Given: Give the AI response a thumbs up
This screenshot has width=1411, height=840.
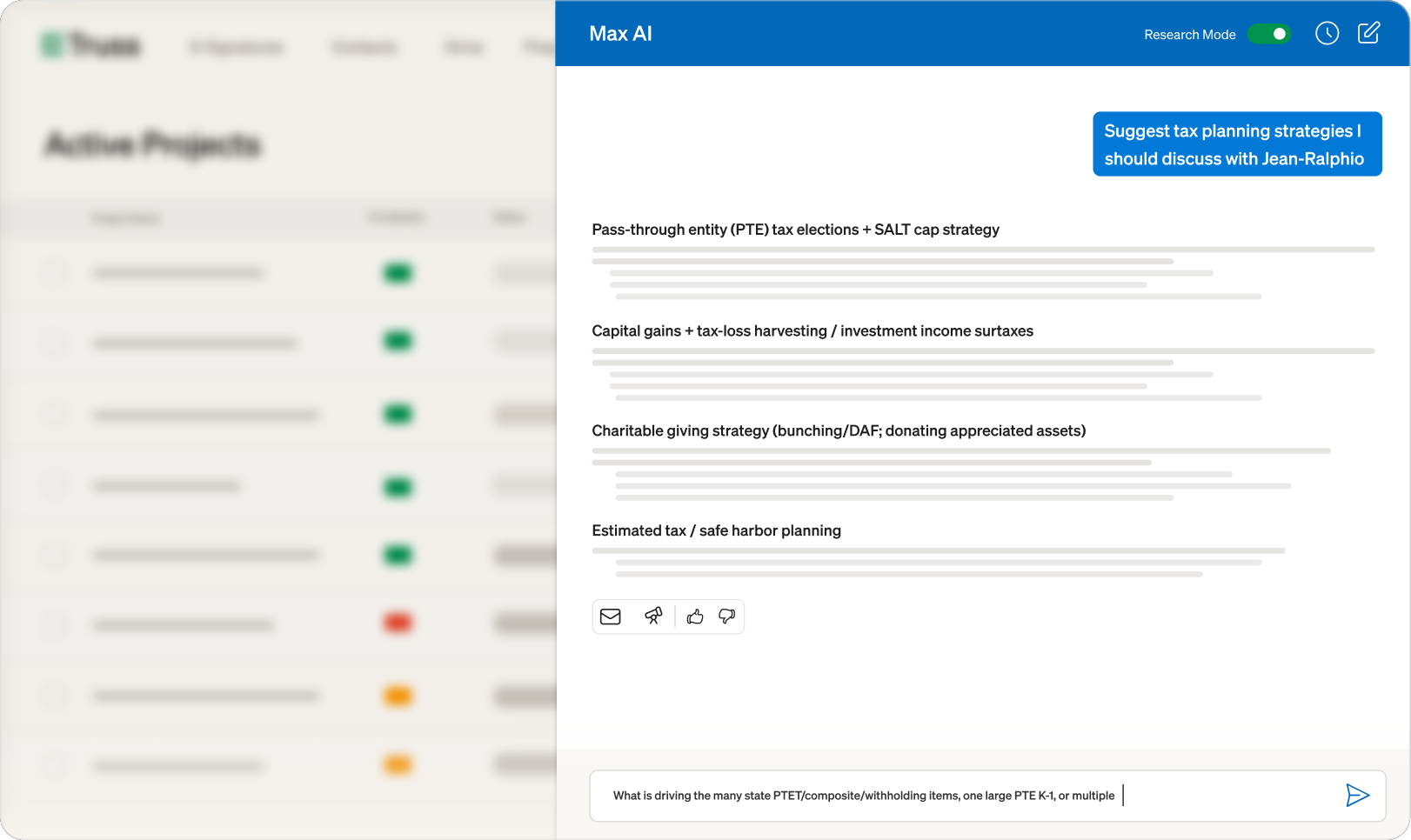Looking at the screenshot, I should [x=694, y=617].
